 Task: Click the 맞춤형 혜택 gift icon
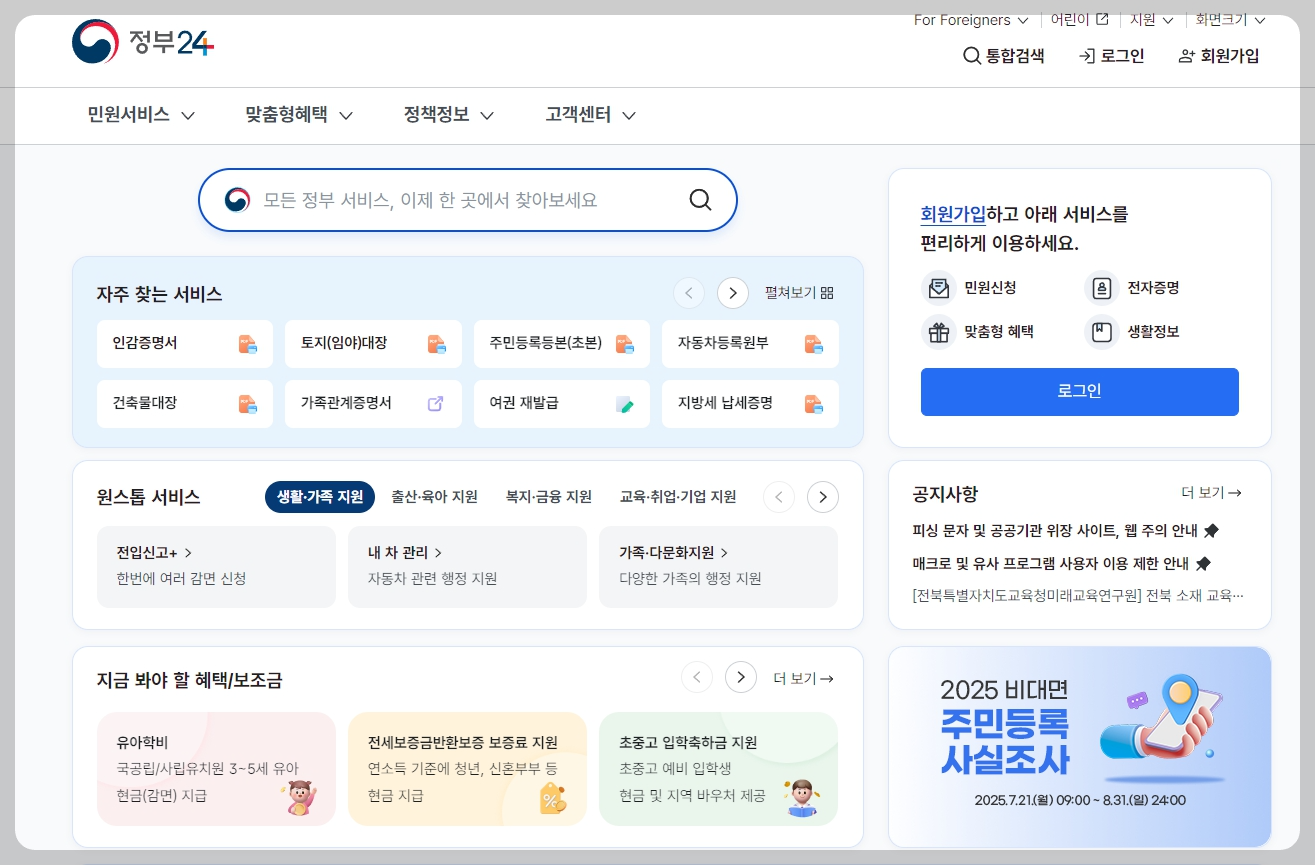[938, 332]
